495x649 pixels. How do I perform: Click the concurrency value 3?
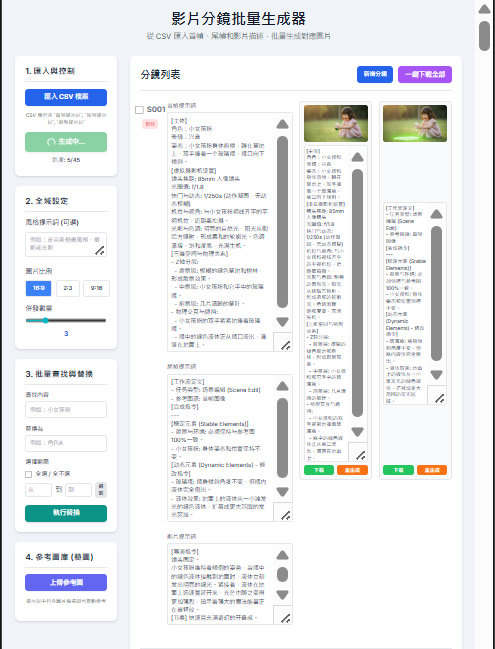66,334
